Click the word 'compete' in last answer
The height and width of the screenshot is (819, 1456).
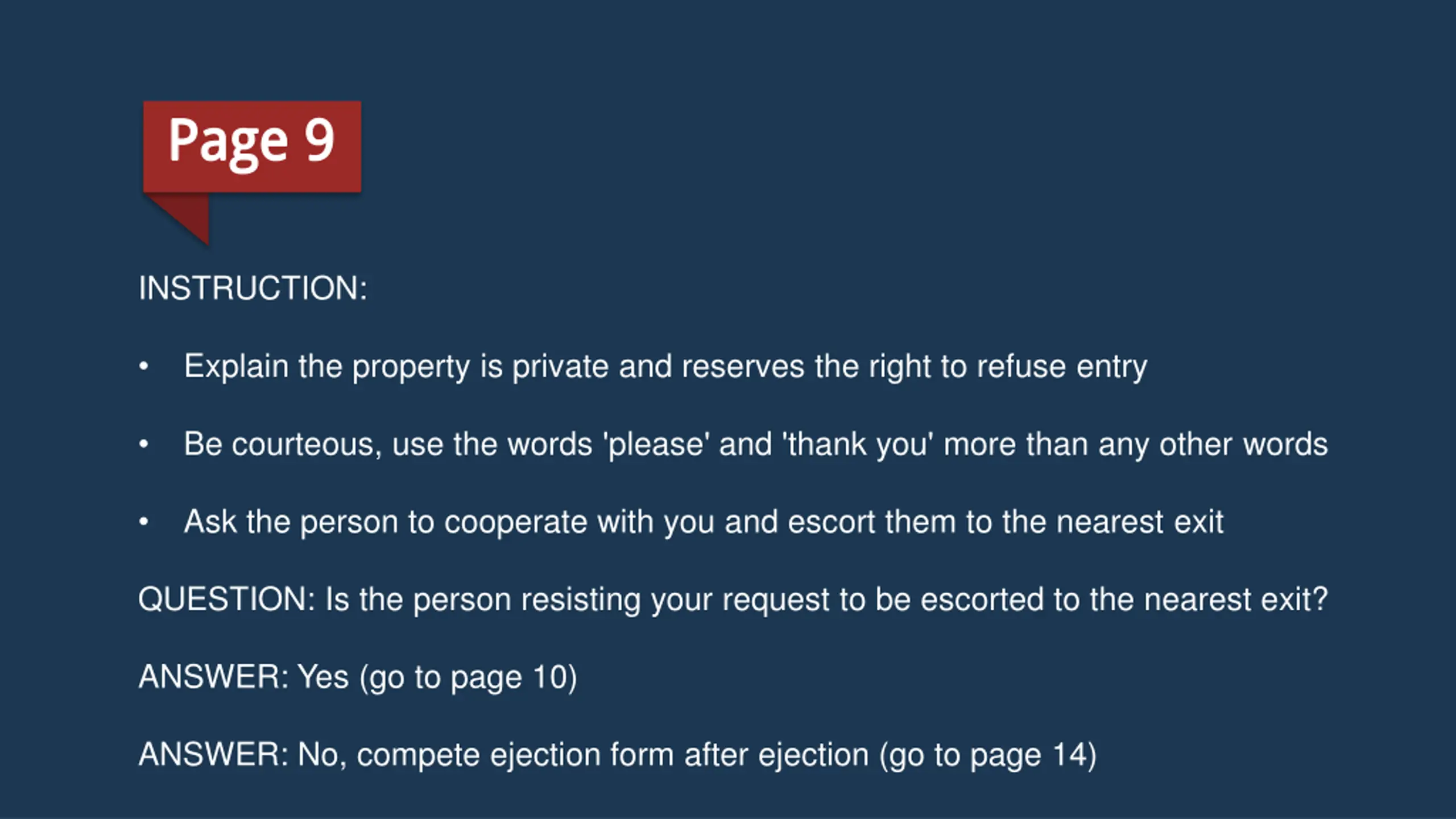(419, 756)
